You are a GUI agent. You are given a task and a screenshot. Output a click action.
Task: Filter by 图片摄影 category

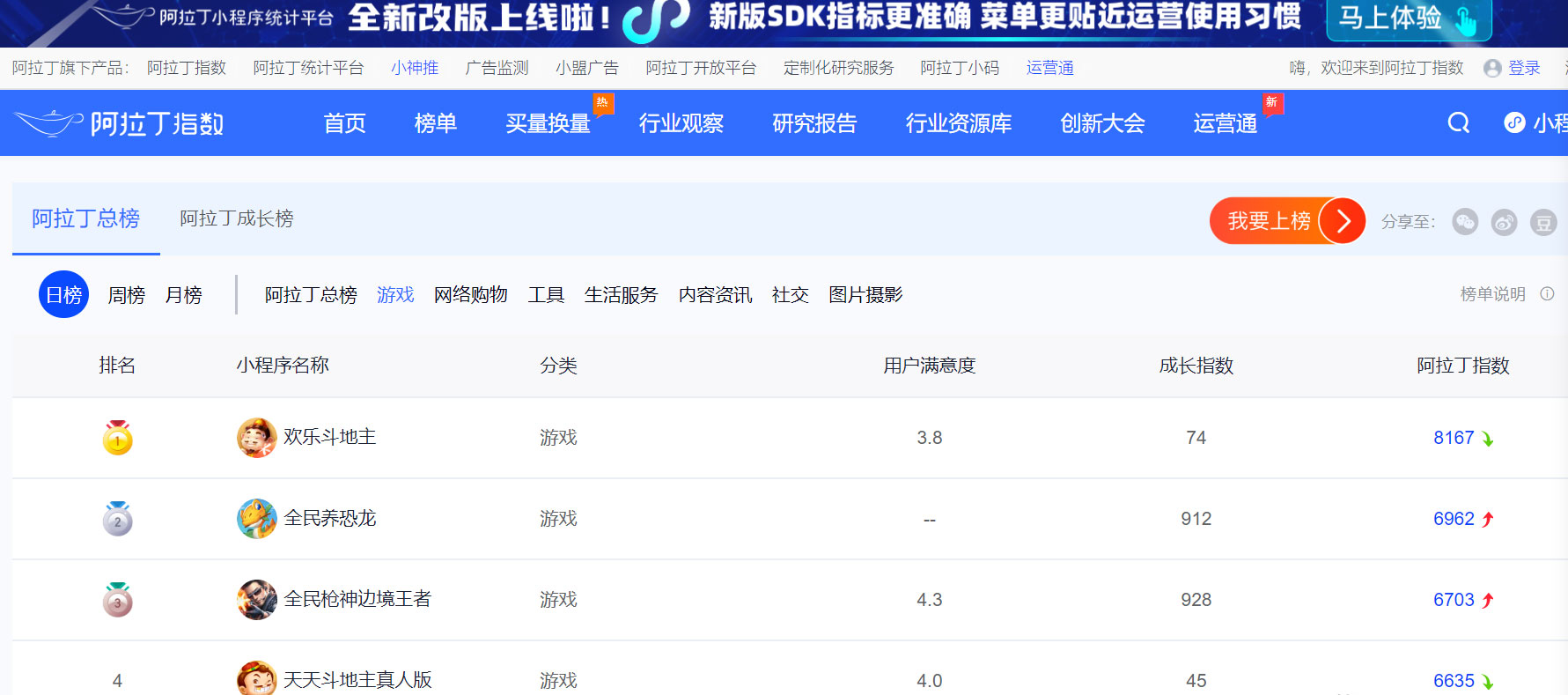pos(865,295)
